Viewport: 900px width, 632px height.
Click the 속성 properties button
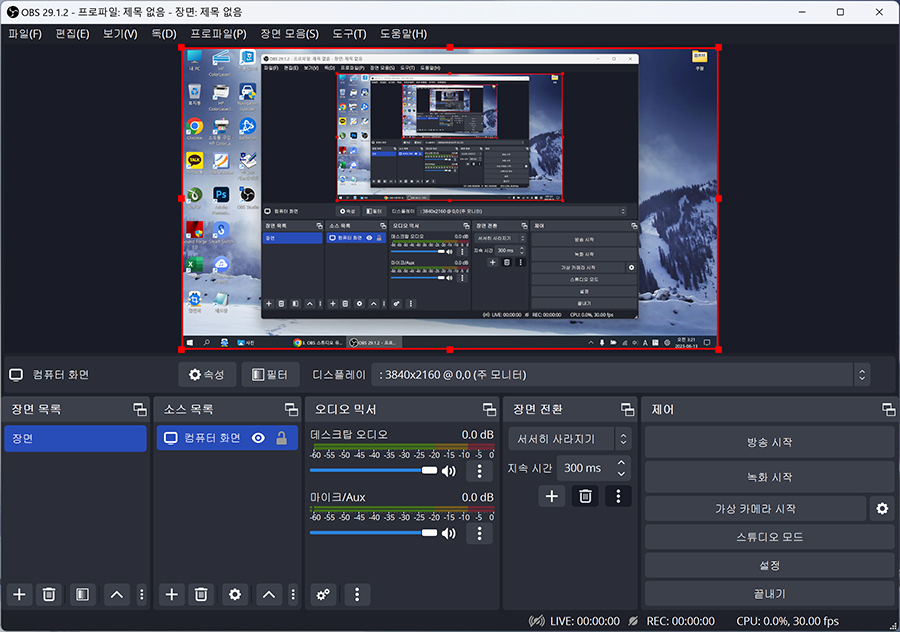207,375
